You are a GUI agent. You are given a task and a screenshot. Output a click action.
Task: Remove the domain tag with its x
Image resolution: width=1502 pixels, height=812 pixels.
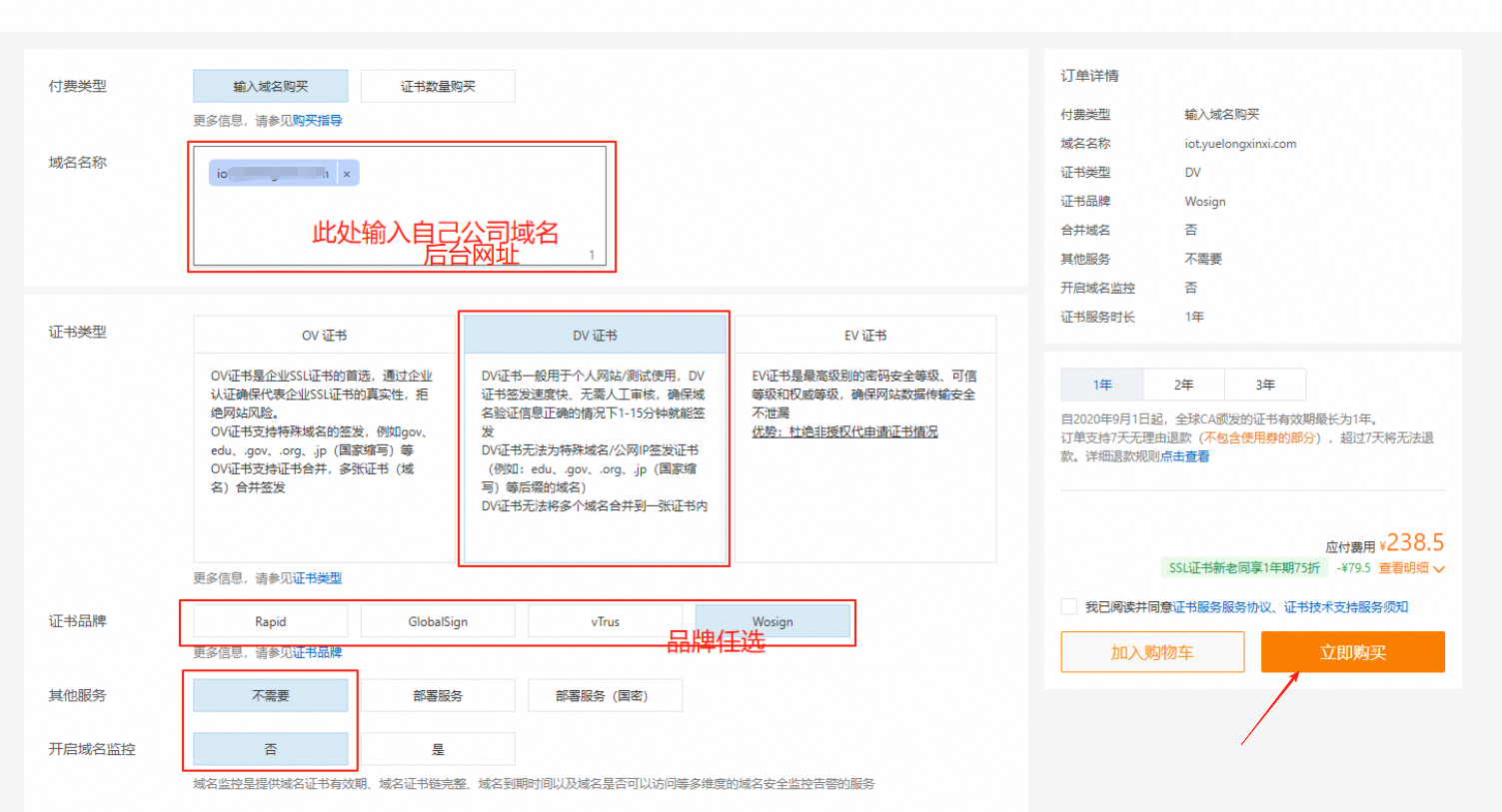pyautogui.click(x=347, y=174)
